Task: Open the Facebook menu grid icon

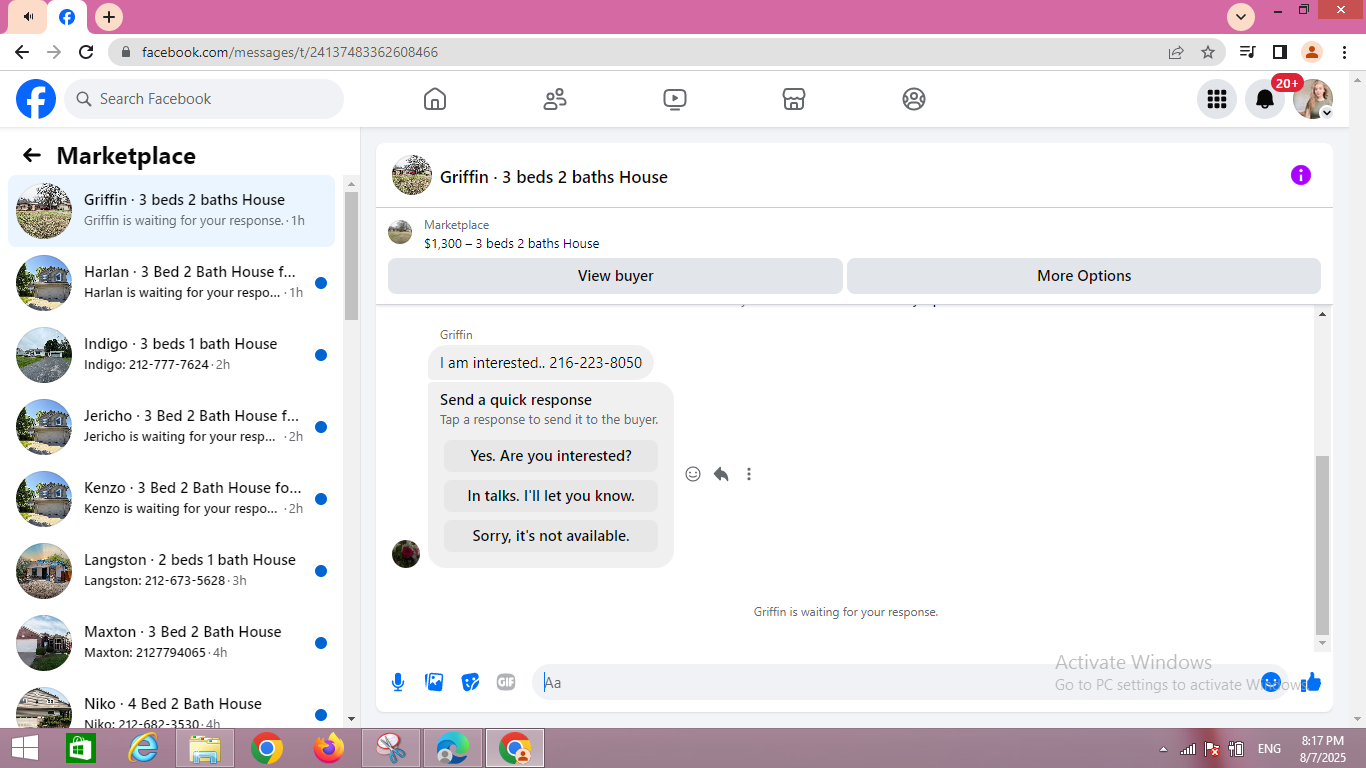Action: tap(1217, 99)
